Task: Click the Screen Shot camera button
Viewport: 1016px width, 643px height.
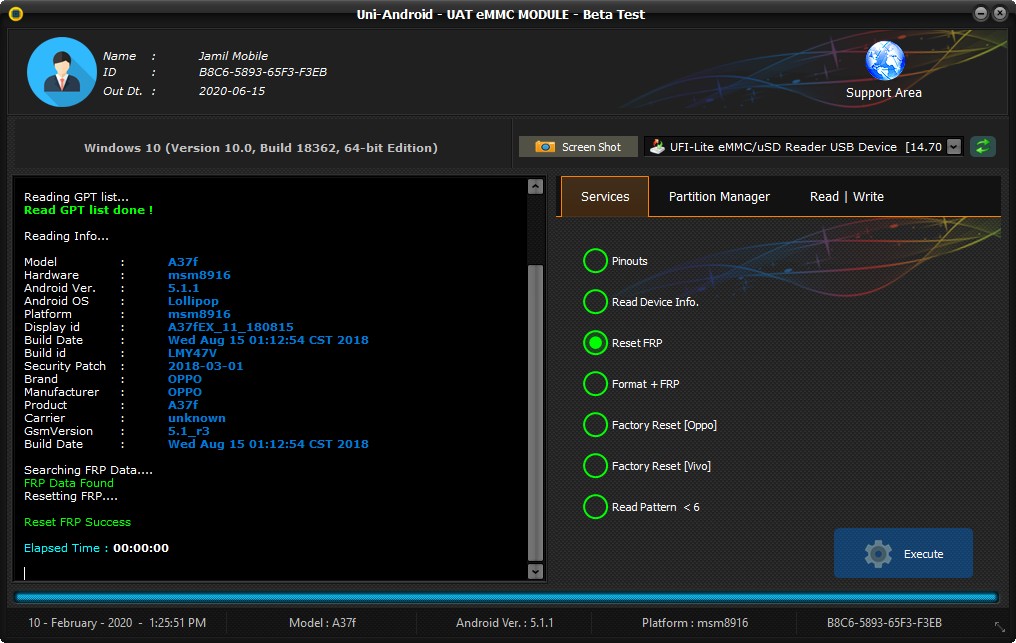Action: point(578,147)
